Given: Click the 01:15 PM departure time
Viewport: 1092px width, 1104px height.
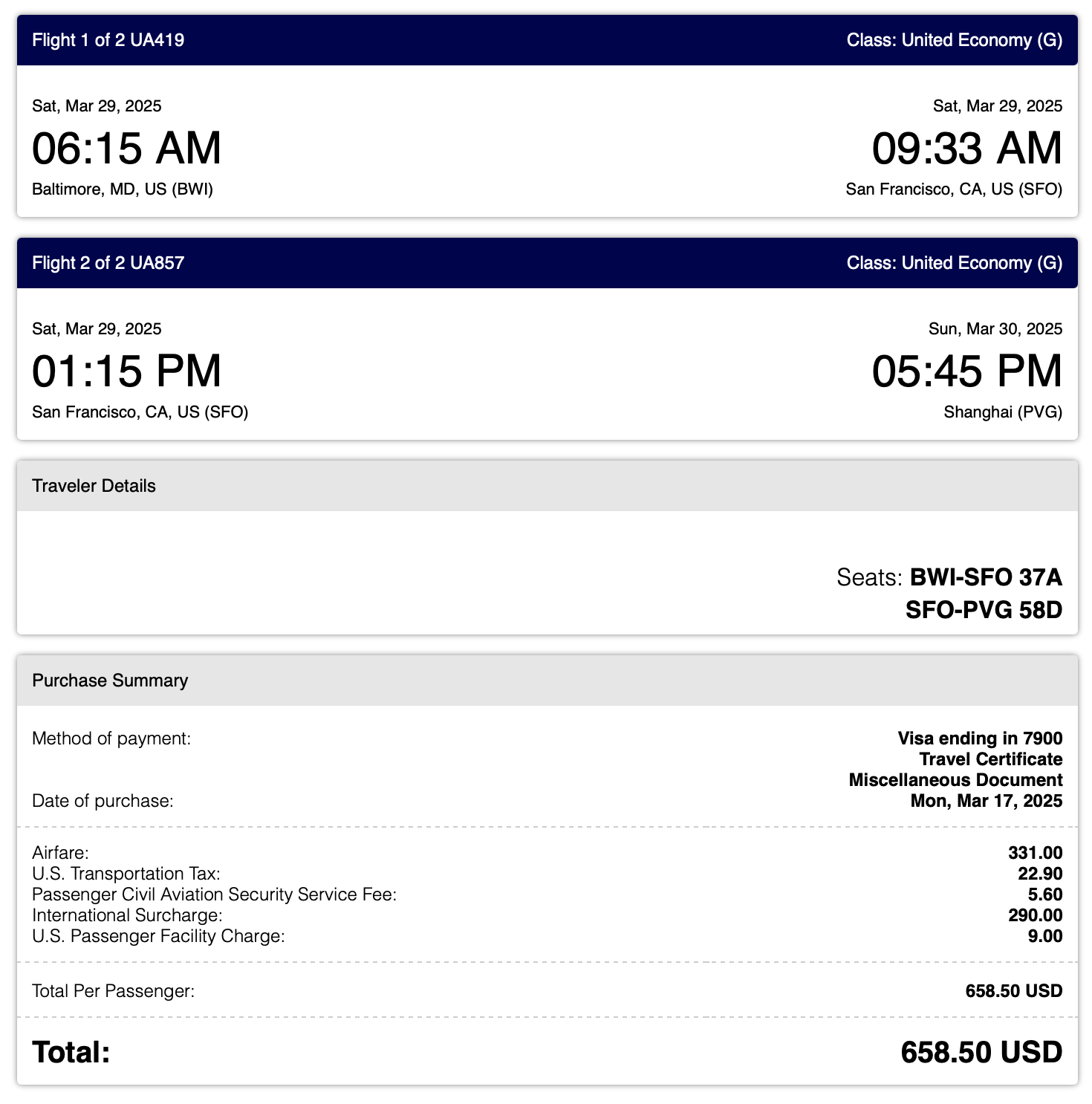Looking at the screenshot, I should 126,371.
